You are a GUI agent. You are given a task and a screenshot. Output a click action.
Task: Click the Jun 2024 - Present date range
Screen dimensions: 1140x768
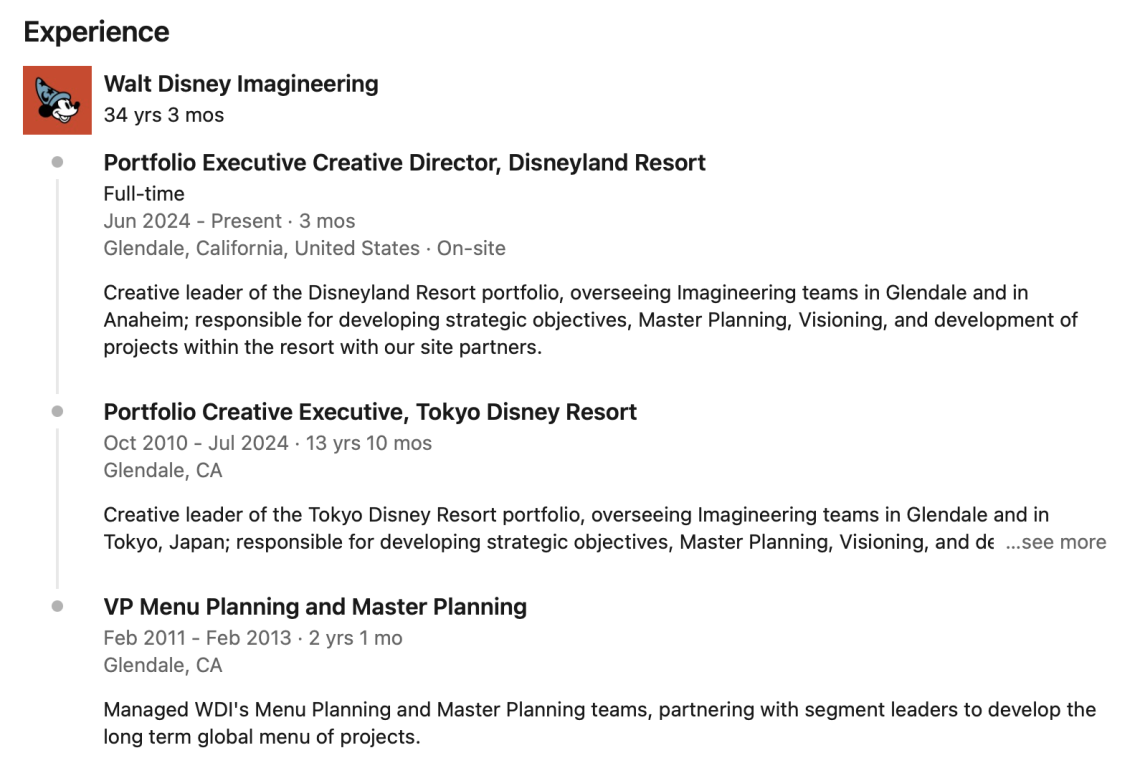tap(229, 221)
